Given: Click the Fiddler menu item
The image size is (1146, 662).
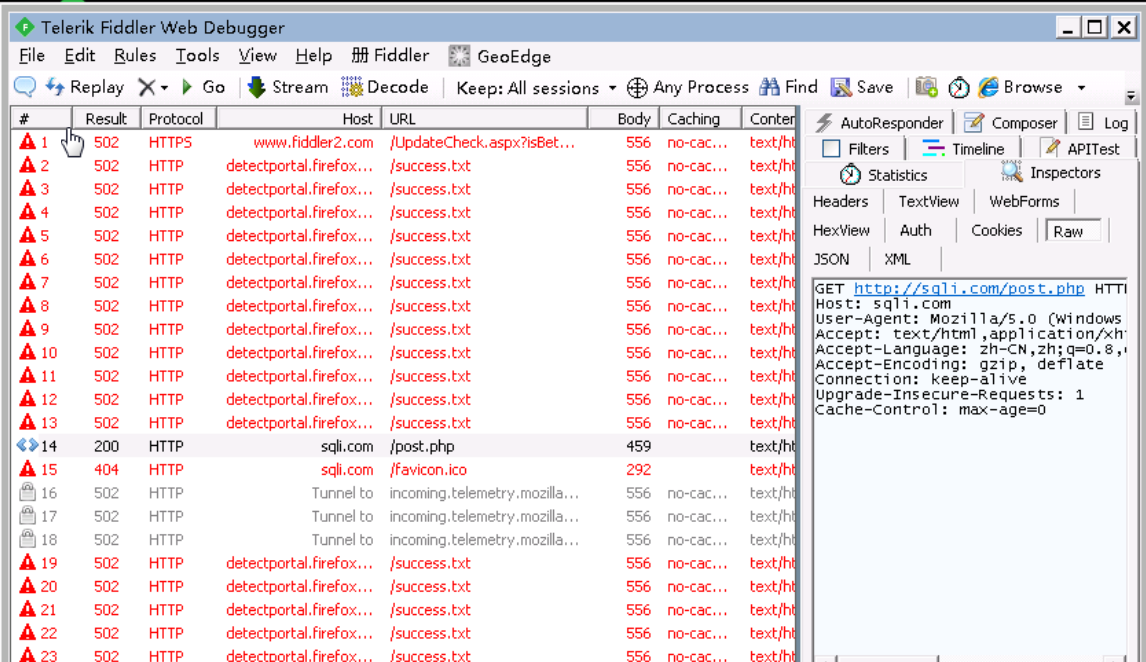Looking at the screenshot, I should point(390,56).
